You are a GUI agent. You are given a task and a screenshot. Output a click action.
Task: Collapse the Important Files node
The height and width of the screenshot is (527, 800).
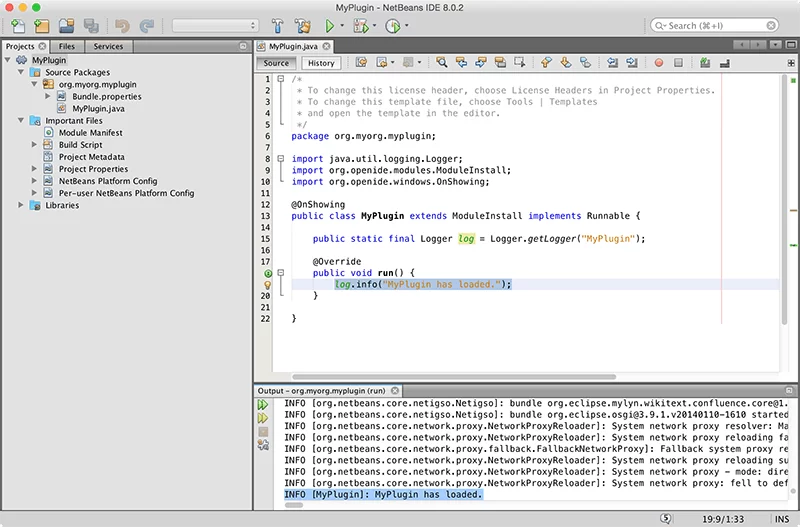point(21,120)
